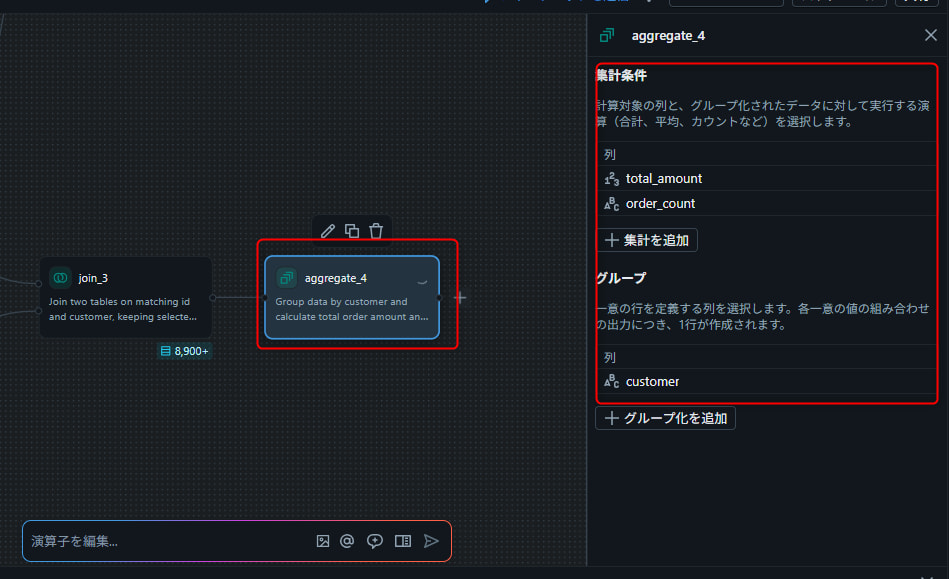The width and height of the screenshot is (949, 579).
Task: Click the numeric type icon beside total_amount
Action: coord(611,179)
